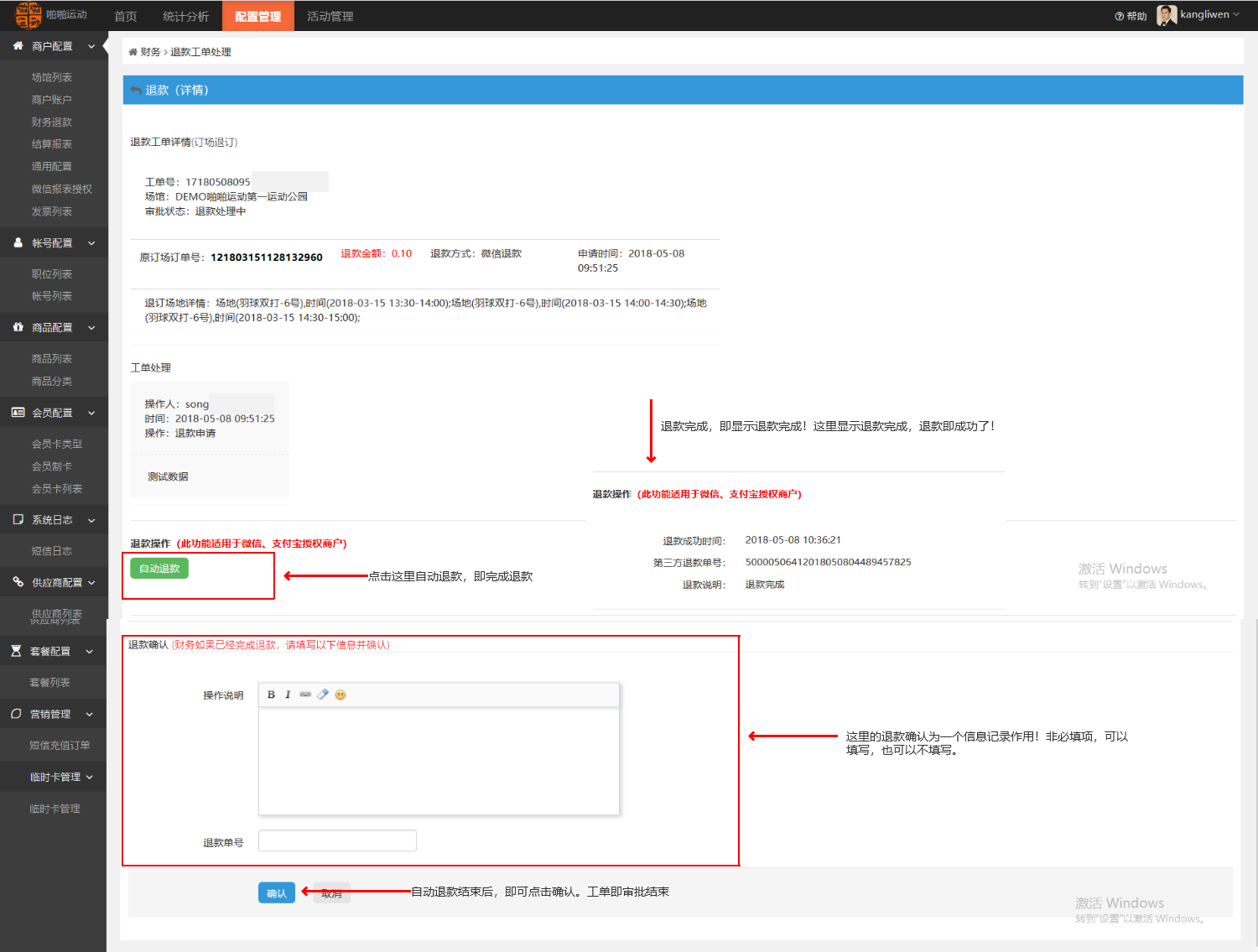Collapse the 临时卡管理 section chevron
1258x952 pixels.
coord(90,778)
